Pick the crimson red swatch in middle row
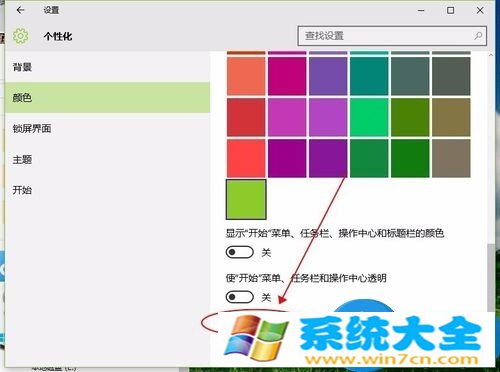The image size is (500, 372). coord(246,117)
